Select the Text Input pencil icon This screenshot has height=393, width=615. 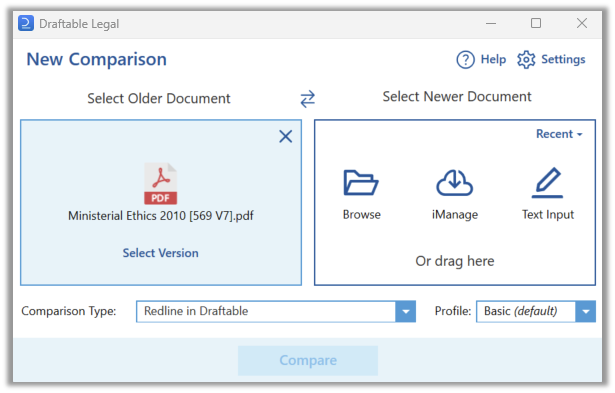(548, 182)
